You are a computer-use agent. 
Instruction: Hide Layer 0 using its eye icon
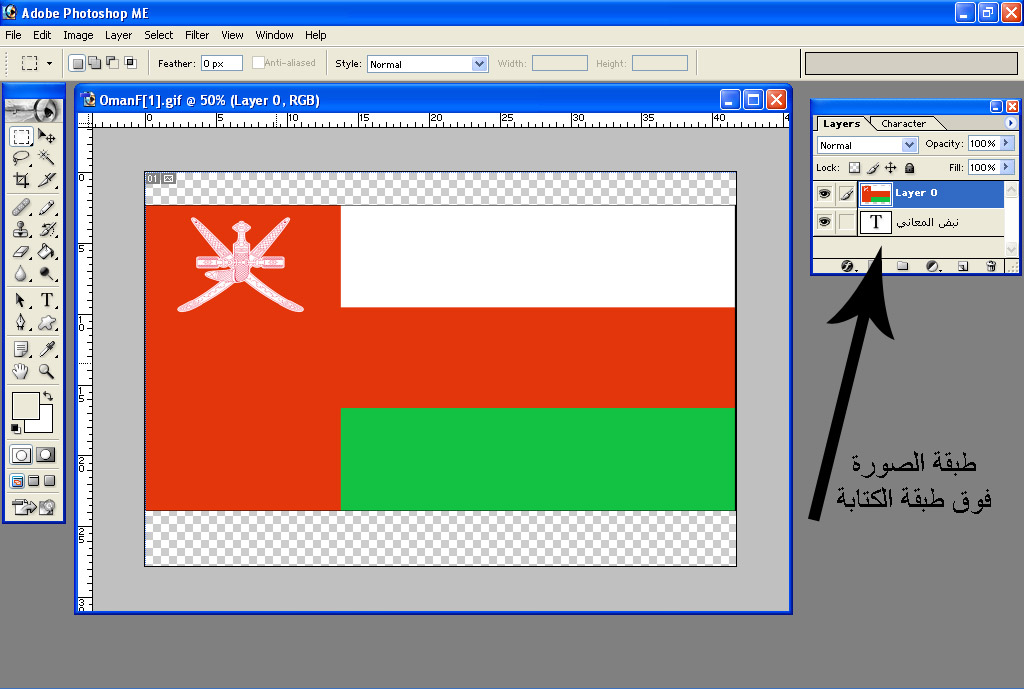coord(824,194)
